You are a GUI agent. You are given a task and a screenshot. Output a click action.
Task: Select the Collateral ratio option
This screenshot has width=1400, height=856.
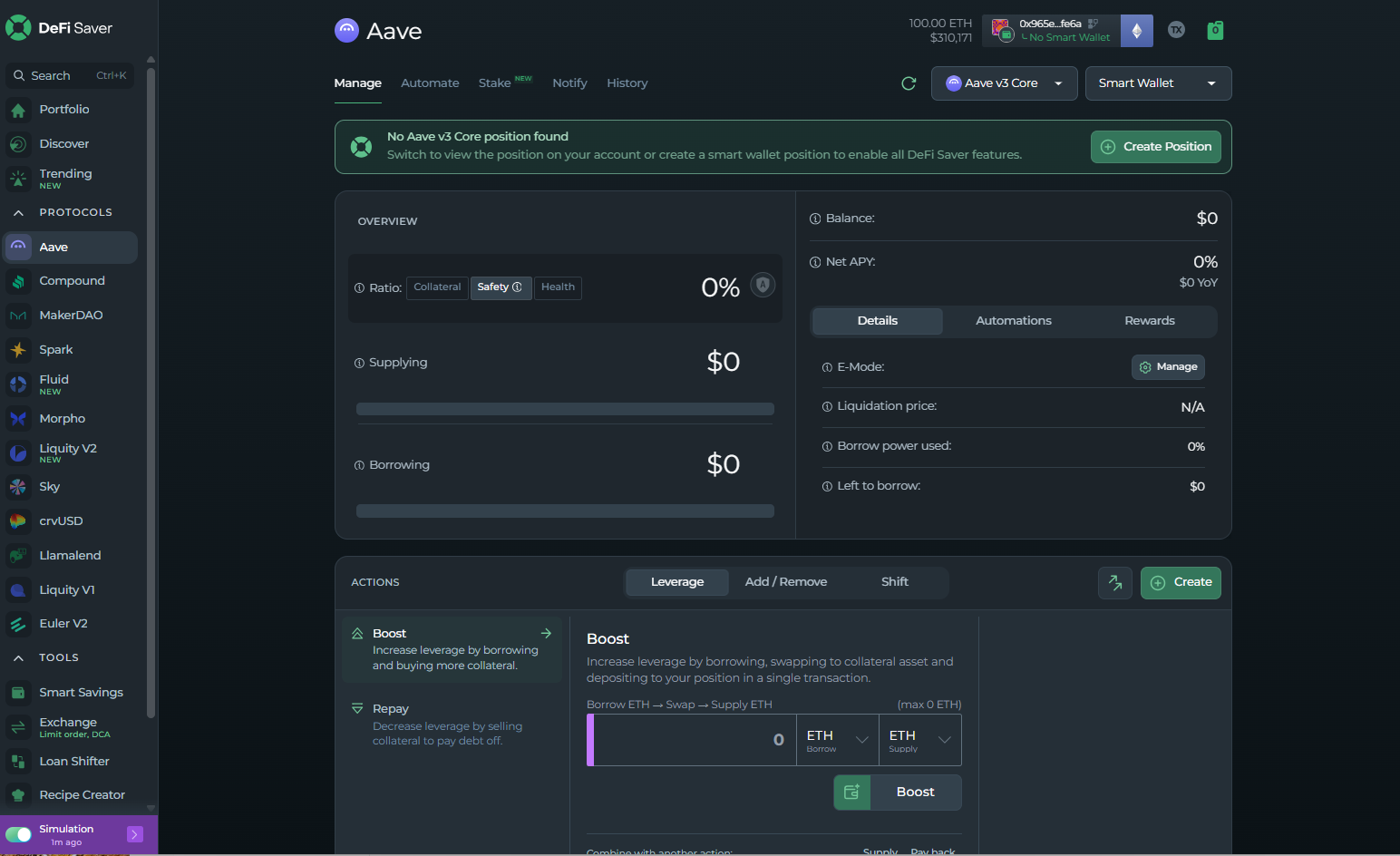click(x=437, y=287)
